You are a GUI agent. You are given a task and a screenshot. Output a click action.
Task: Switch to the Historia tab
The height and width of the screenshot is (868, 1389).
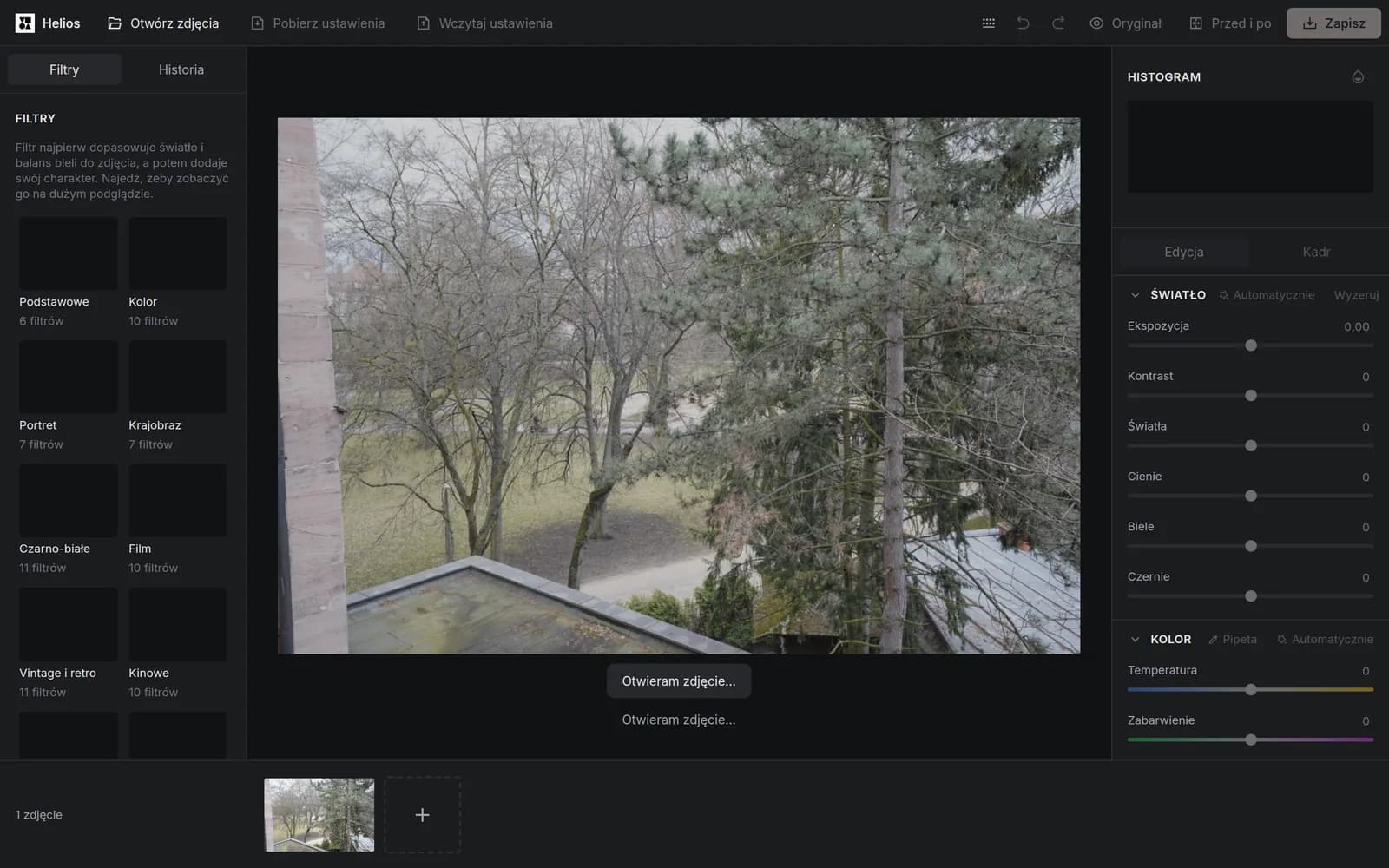coord(181,69)
